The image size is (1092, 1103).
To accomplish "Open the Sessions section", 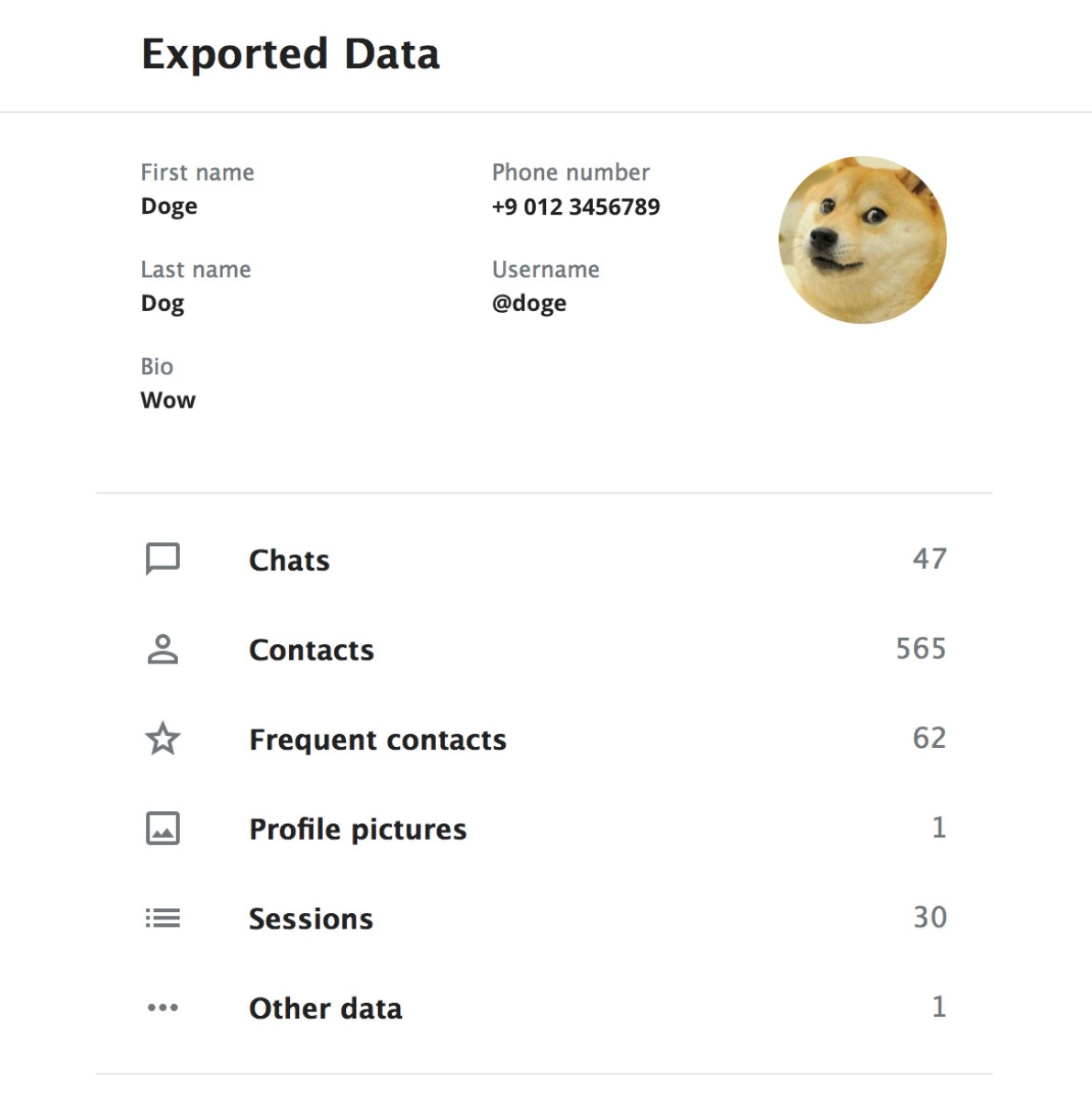I will 311,919.
